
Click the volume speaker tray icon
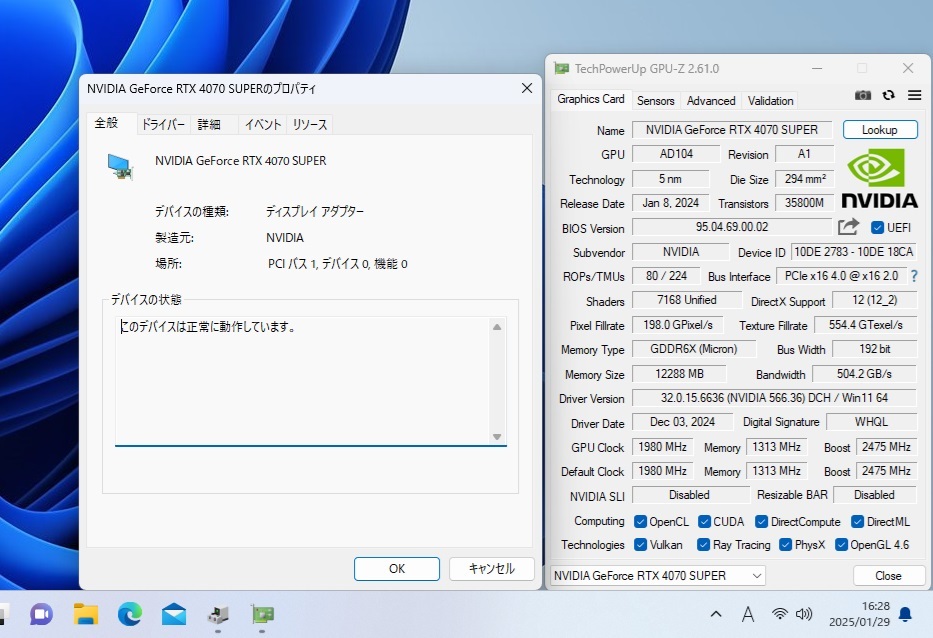coord(804,614)
